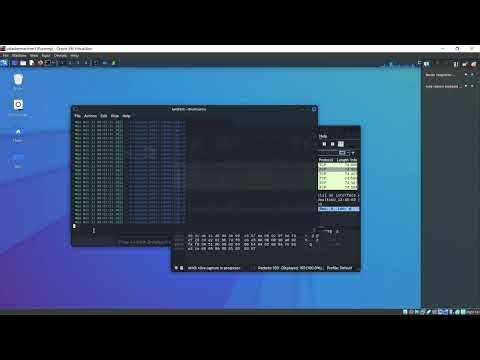The height and width of the screenshot is (360, 480).
Task: Switch to workspace 1 in the panel
Action: click(62, 62)
